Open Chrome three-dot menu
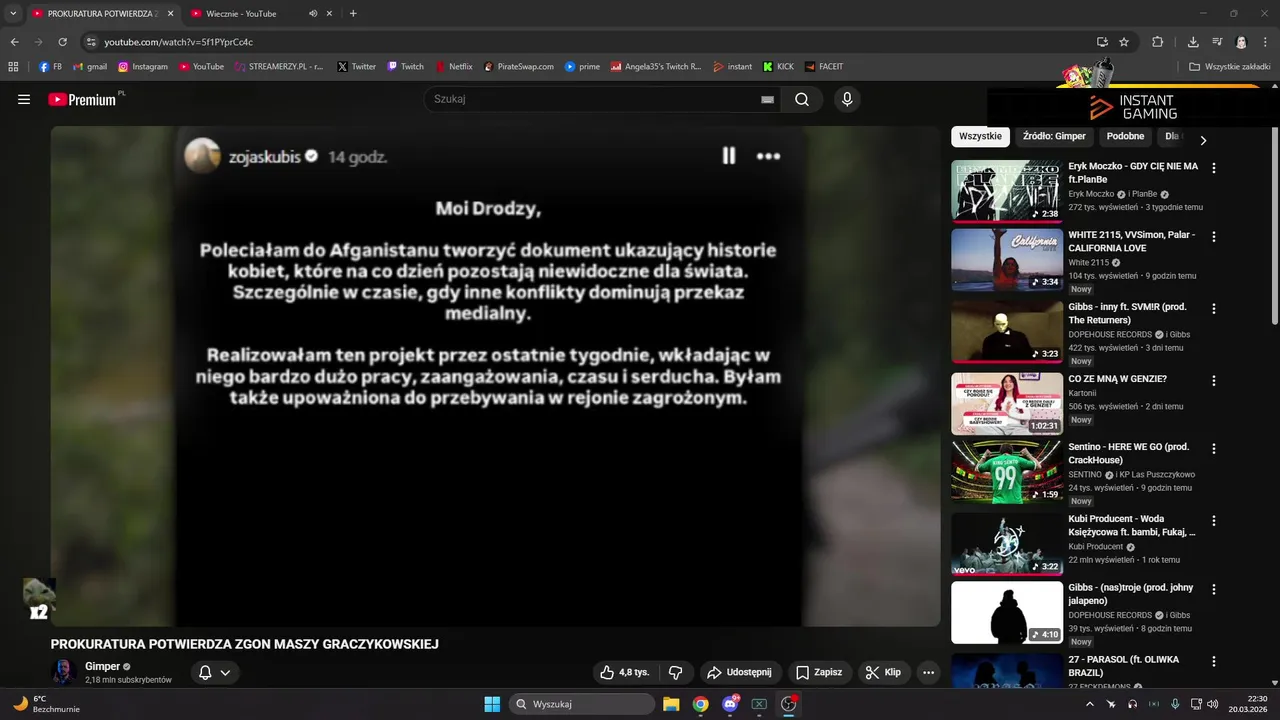The image size is (1280, 720). (x=1265, y=42)
